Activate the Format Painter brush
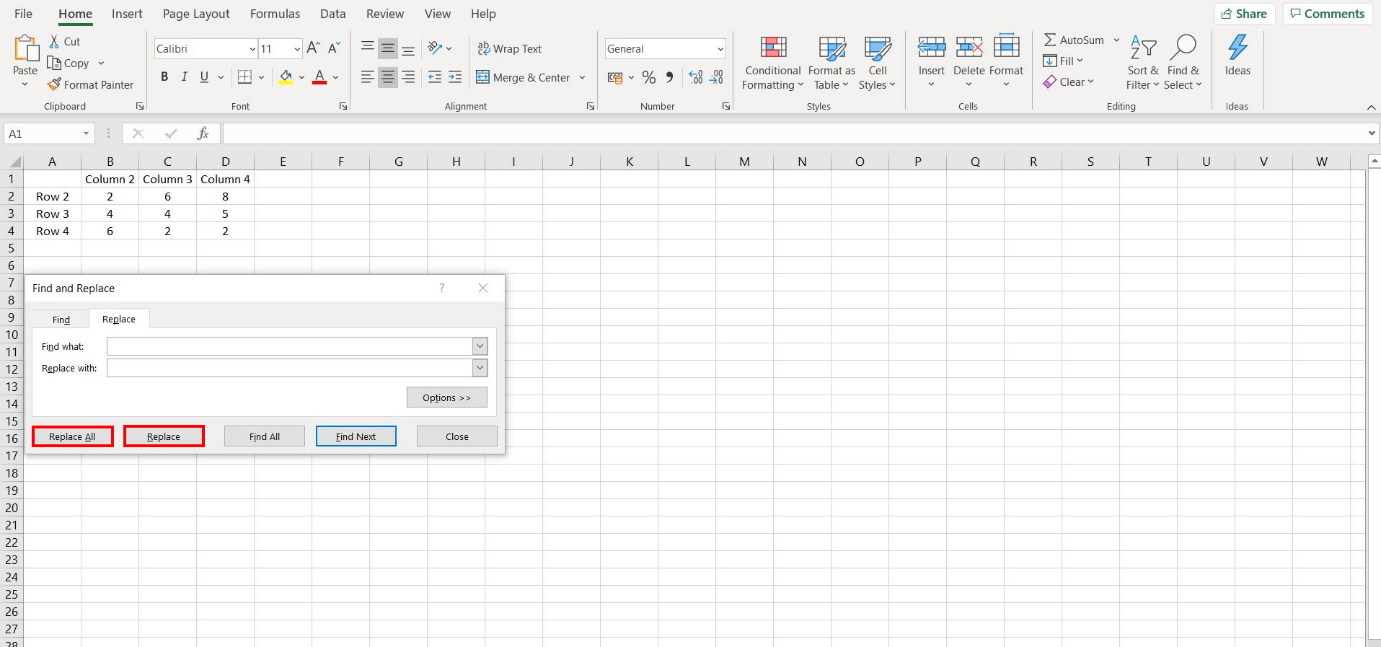This screenshot has height=647, width=1381. coord(55,85)
